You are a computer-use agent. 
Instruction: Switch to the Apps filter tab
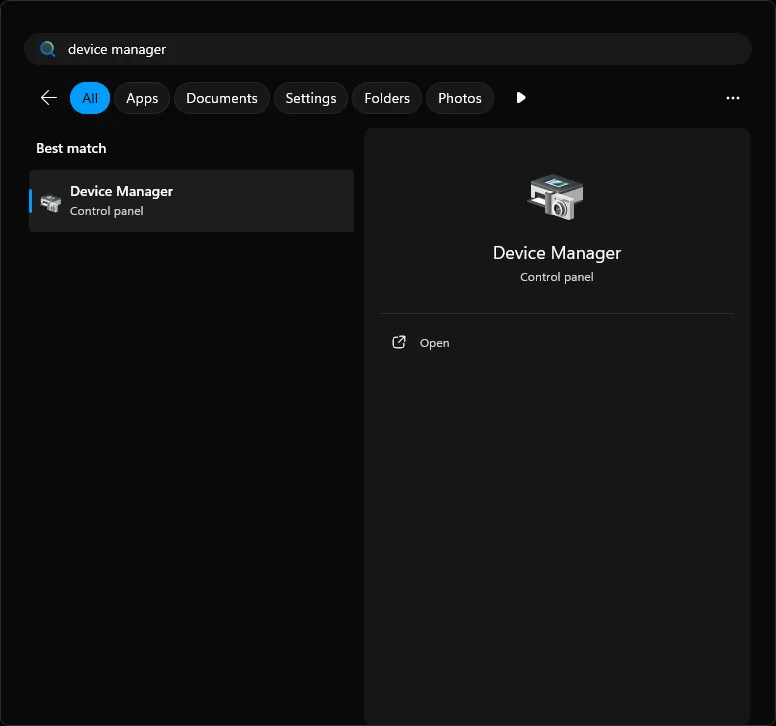142,98
